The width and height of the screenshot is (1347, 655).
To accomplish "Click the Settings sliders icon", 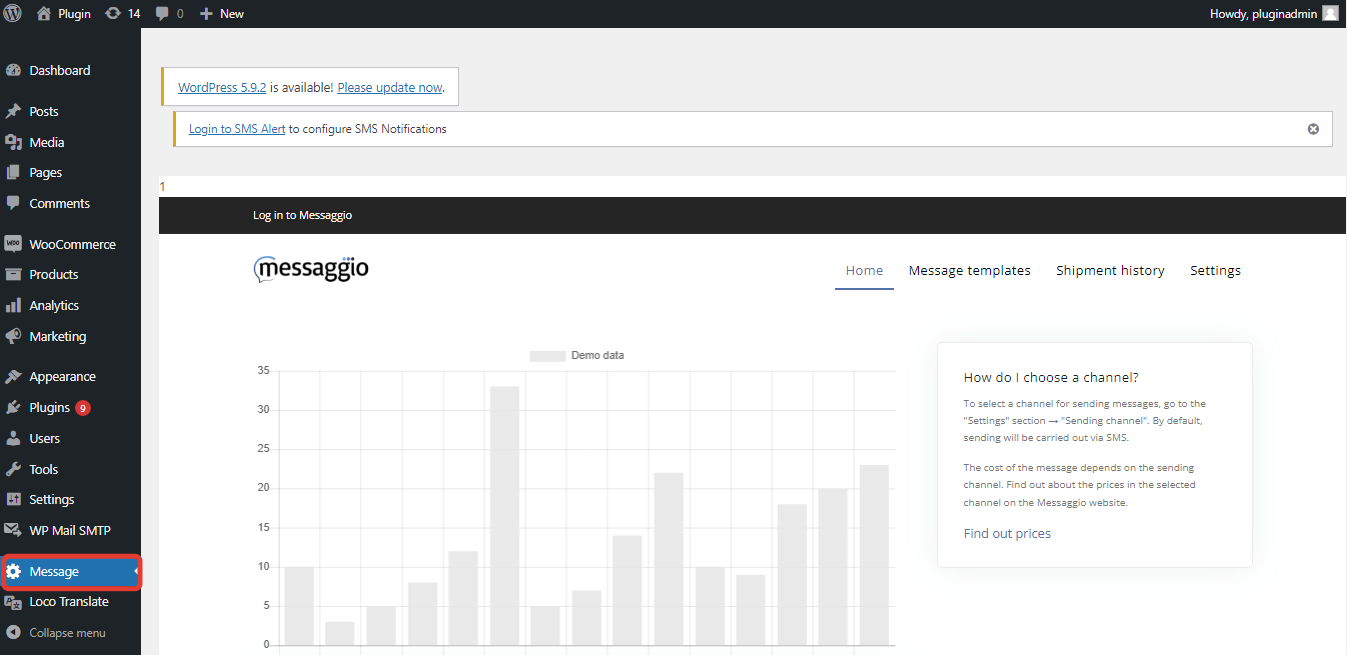I will (x=13, y=499).
